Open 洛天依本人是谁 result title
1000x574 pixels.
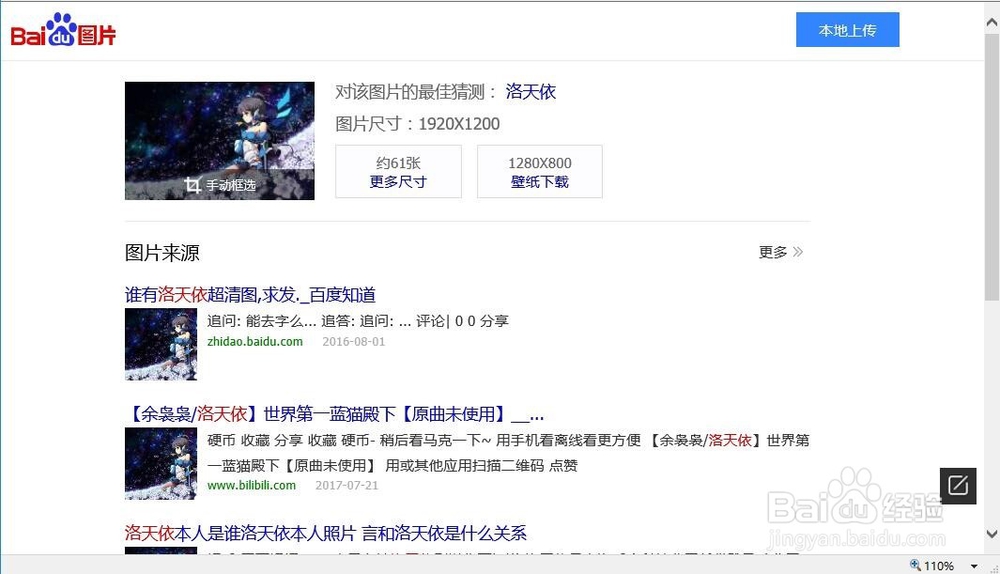pos(326,533)
